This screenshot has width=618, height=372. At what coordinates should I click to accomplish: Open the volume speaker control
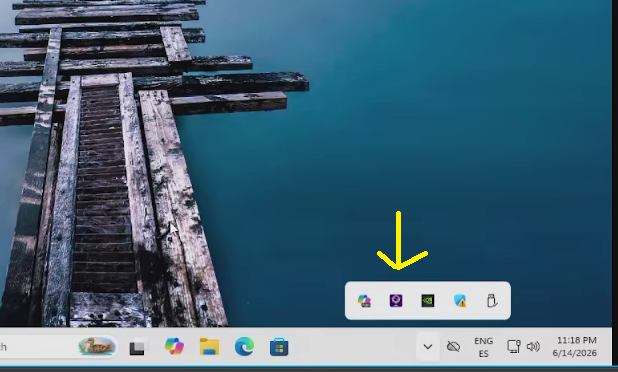pos(533,347)
